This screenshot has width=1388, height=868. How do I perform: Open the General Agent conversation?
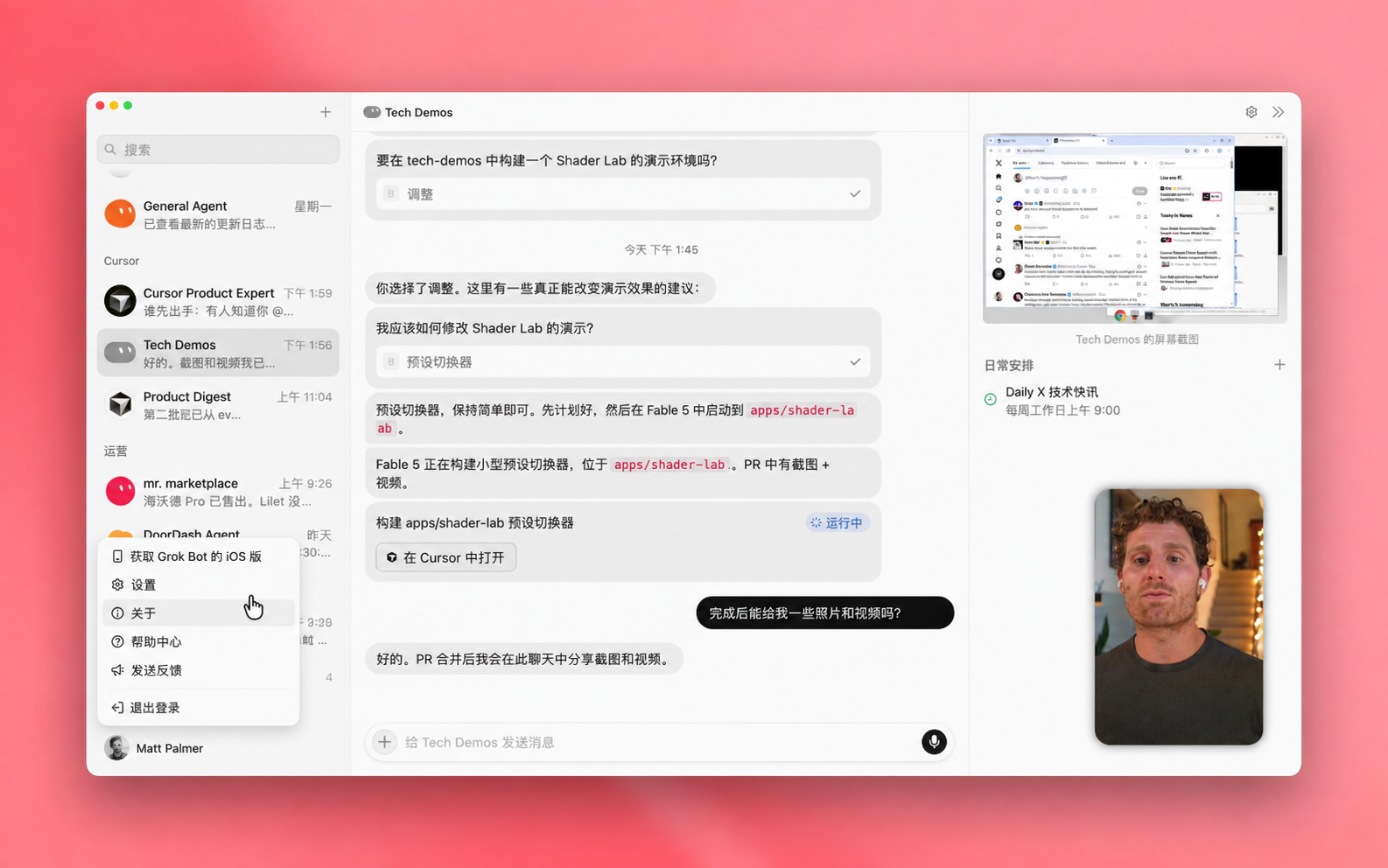click(218, 214)
